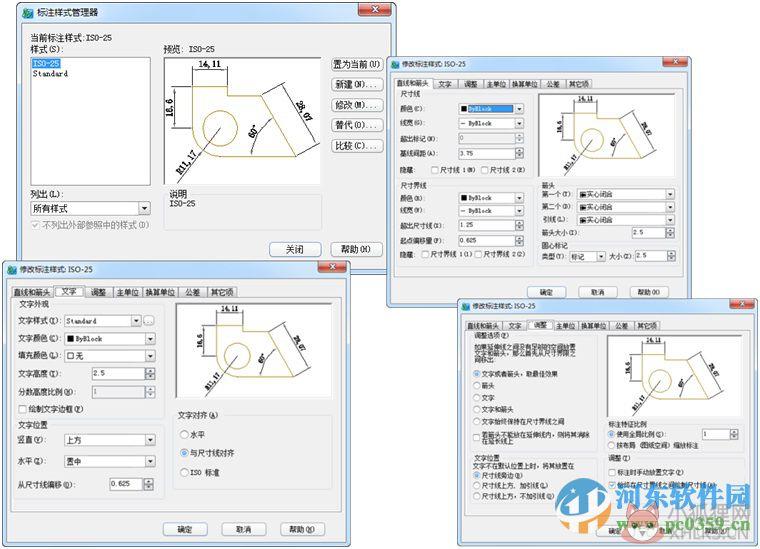Select 文字始终保持在尺寸界线之间 radio
This screenshot has height=549, width=760.
pyautogui.click(x=477, y=422)
